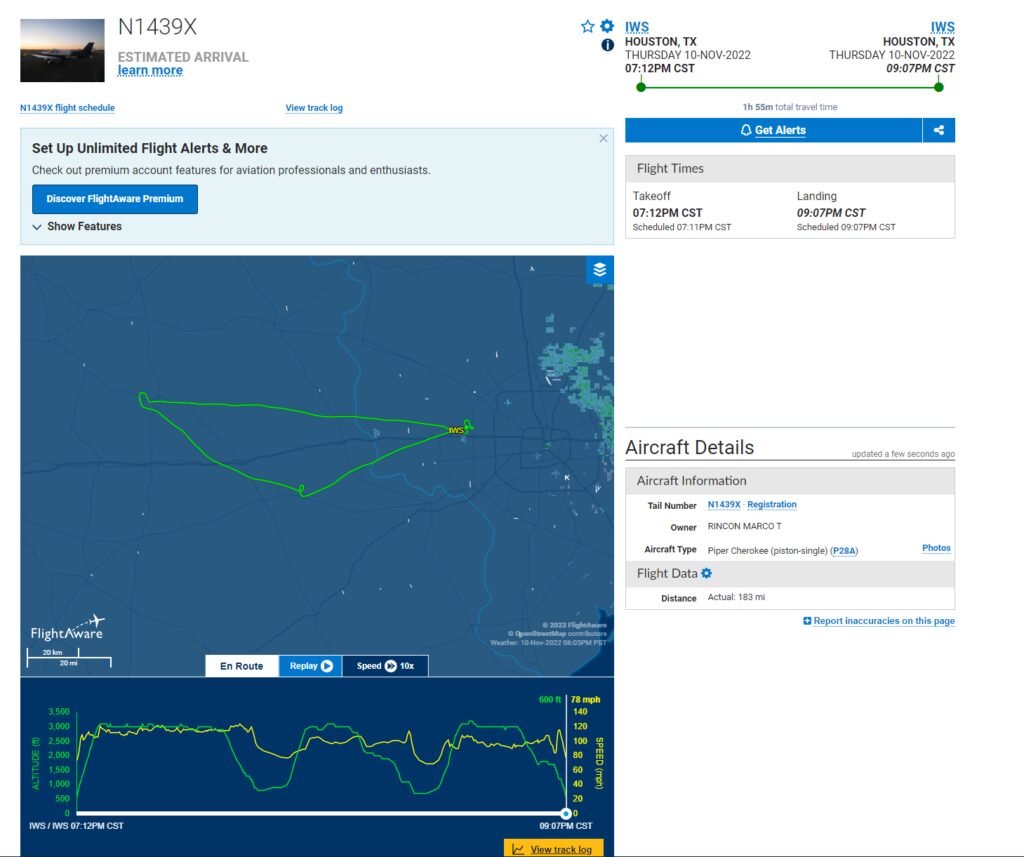This screenshot has height=857, width=1024.
Task: Open the map layers icon
Action: pos(600,269)
